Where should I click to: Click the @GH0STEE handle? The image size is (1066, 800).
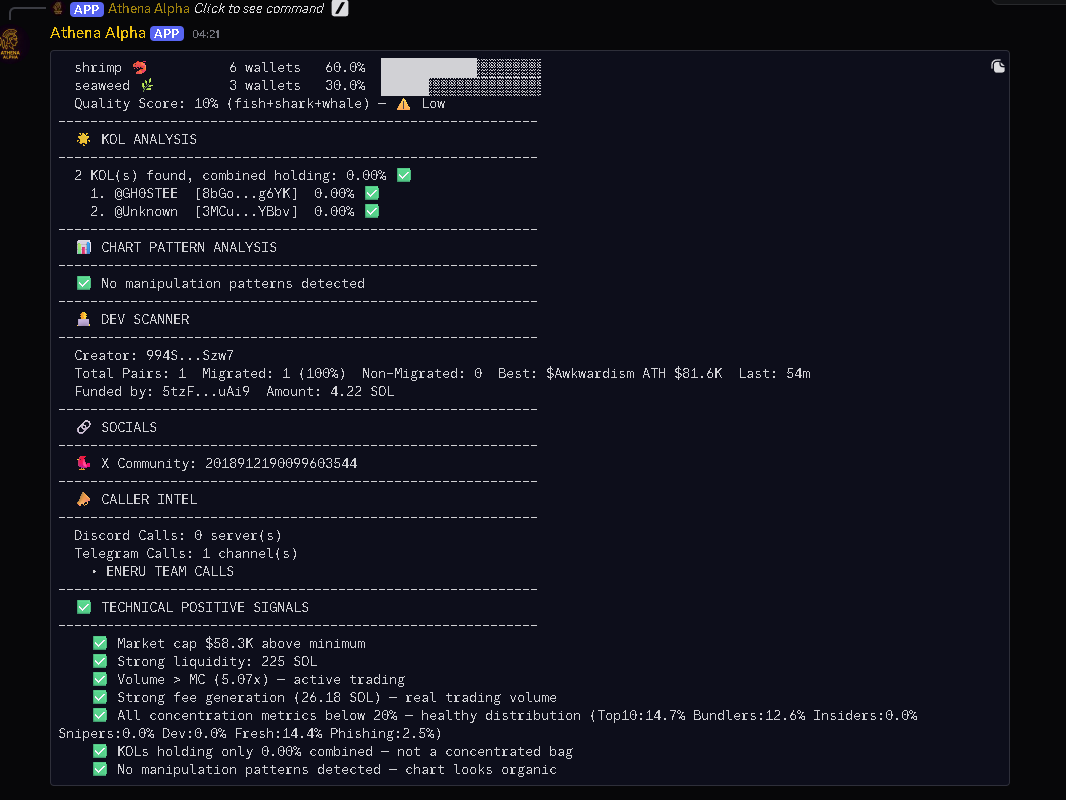point(146,193)
